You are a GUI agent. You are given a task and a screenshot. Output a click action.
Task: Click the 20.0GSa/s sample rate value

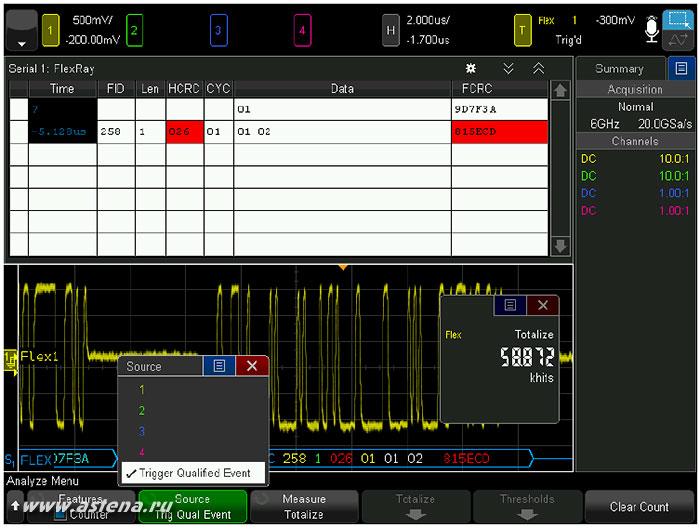[665, 124]
